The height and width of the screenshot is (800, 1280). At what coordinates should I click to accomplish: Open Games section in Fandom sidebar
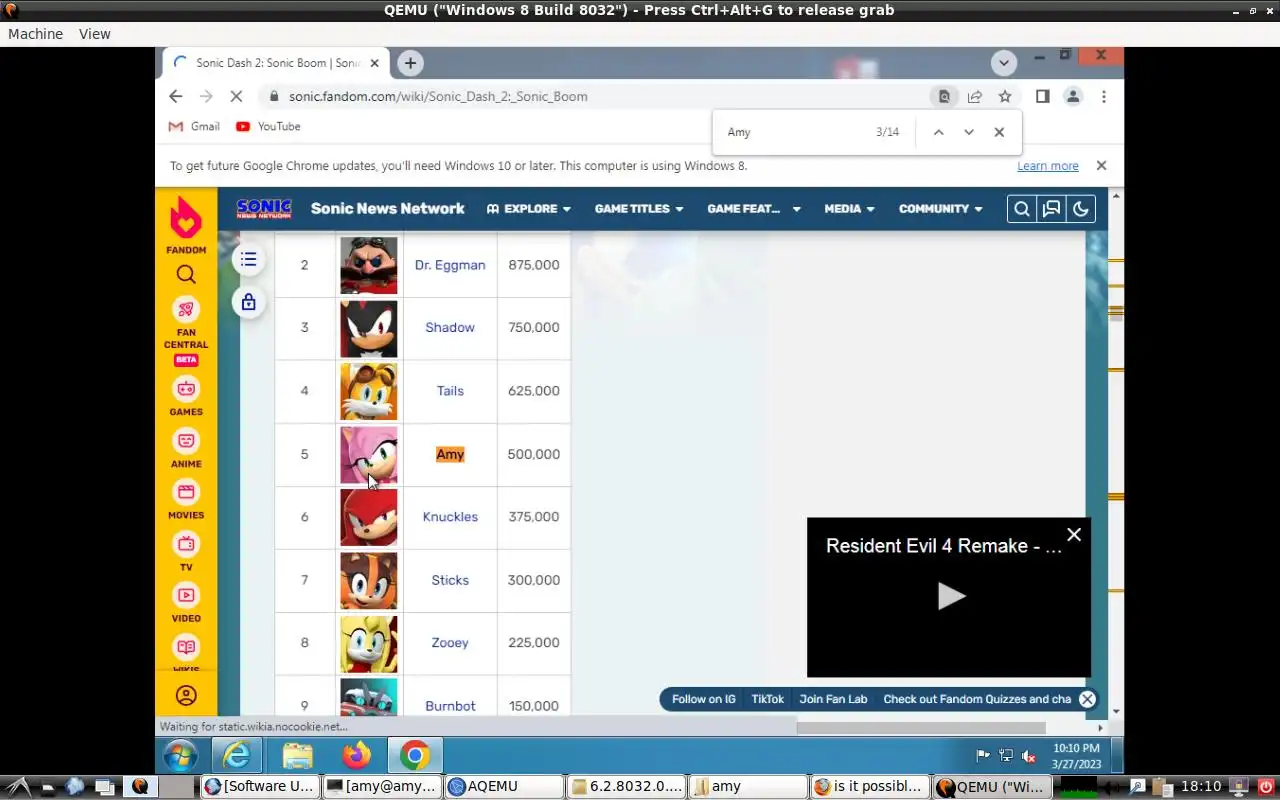coord(186,397)
